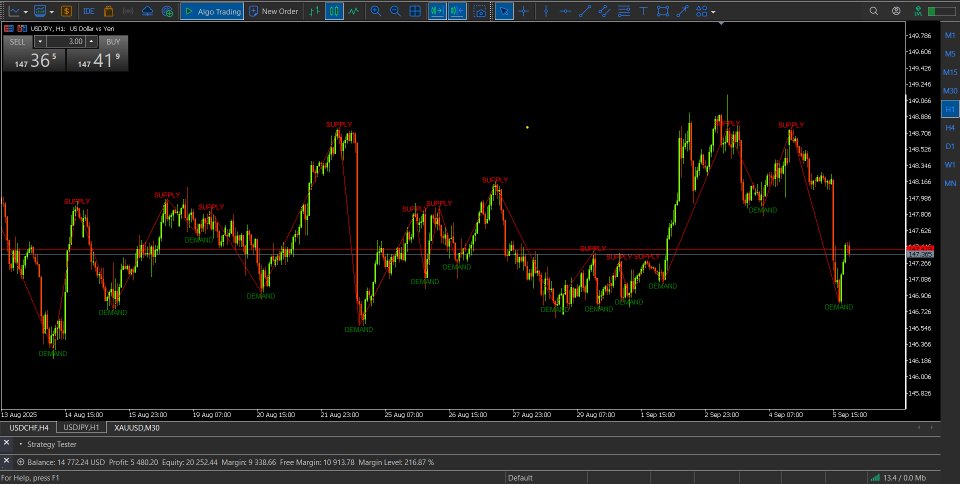The width and height of the screenshot is (960, 484).
Task: Select the equidistant channel tool
Action: coord(604,11)
